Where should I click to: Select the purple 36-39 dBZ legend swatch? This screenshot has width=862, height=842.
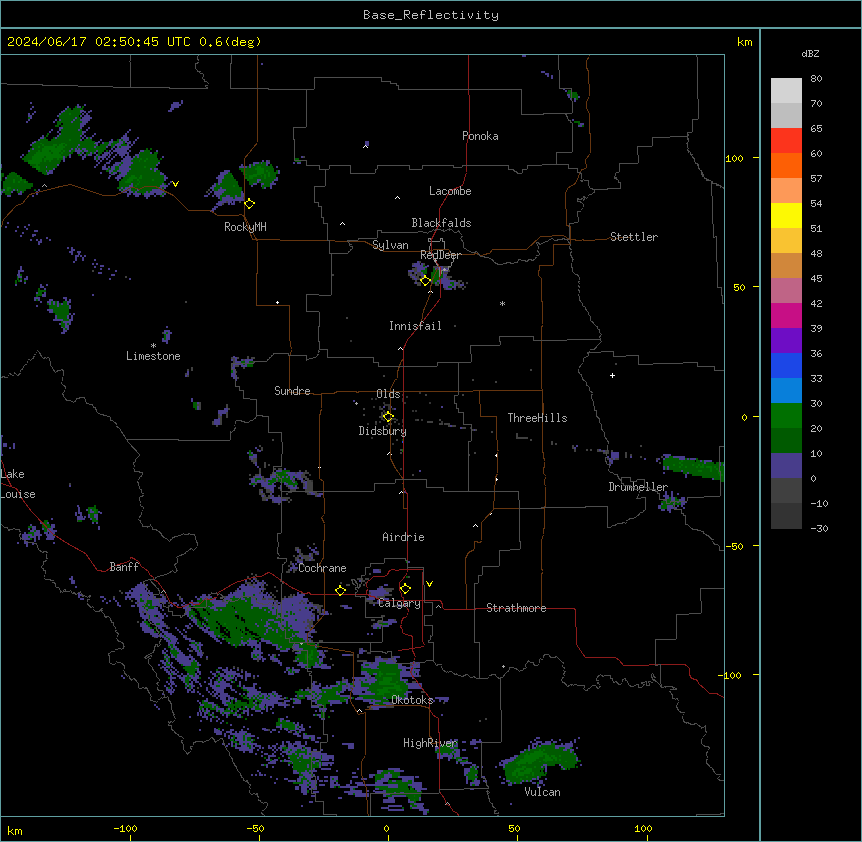pos(786,340)
